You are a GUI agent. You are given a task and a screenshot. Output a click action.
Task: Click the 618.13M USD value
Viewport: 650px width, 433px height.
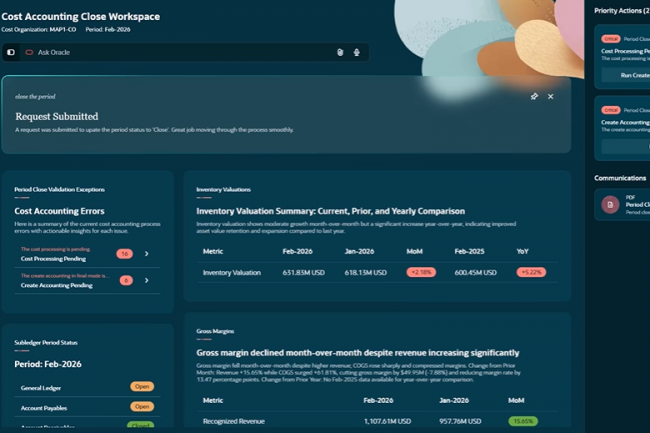[366, 273]
